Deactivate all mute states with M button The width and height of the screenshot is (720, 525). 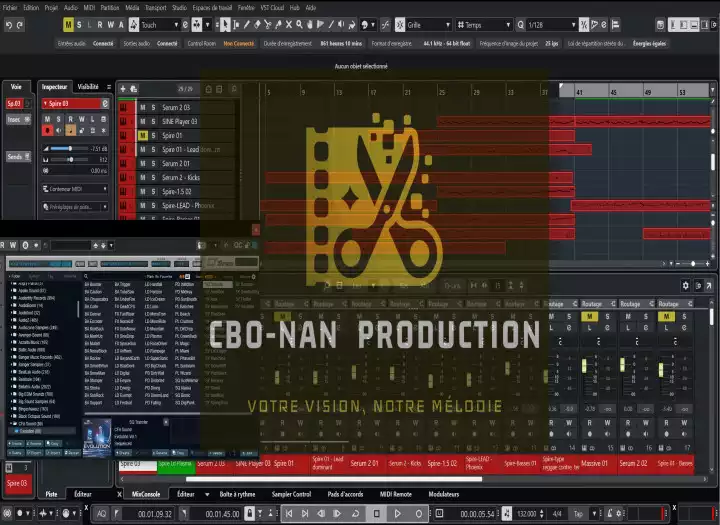tap(68, 25)
